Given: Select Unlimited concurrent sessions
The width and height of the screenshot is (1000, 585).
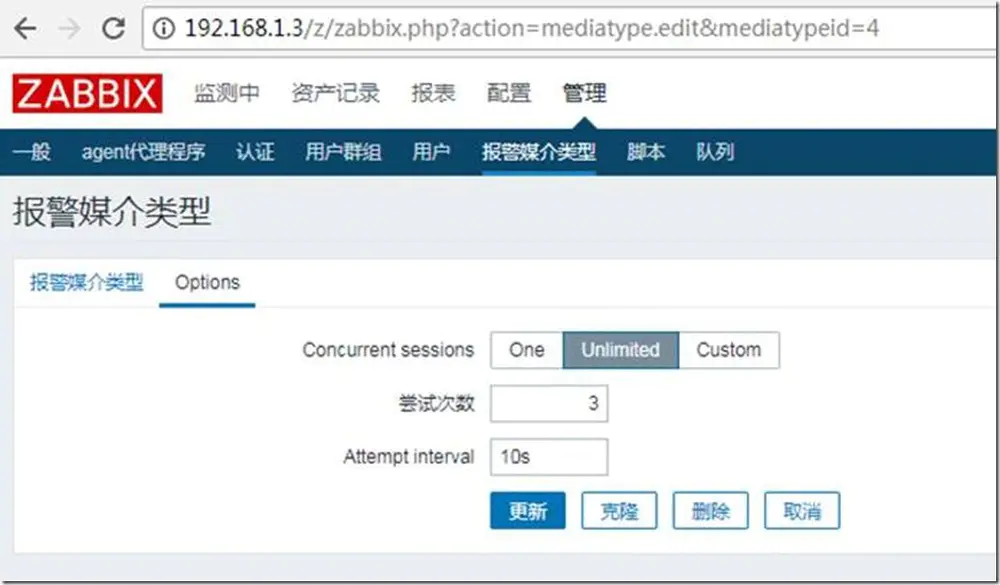Looking at the screenshot, I should pyautogui.click(x=621, y=350).
